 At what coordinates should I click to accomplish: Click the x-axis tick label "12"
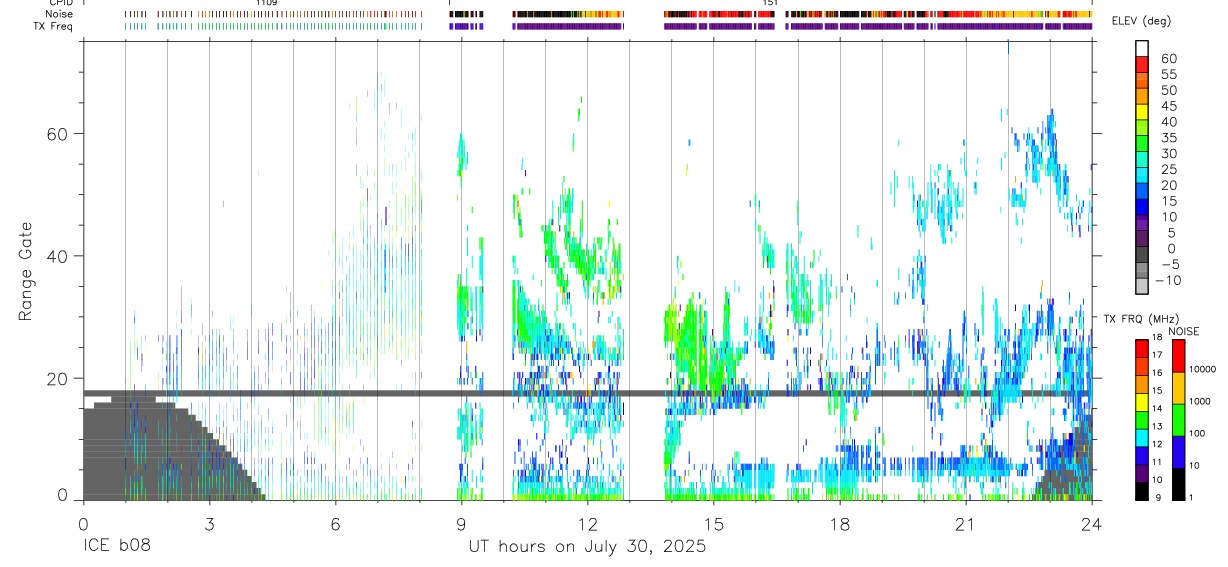point(587,524)
